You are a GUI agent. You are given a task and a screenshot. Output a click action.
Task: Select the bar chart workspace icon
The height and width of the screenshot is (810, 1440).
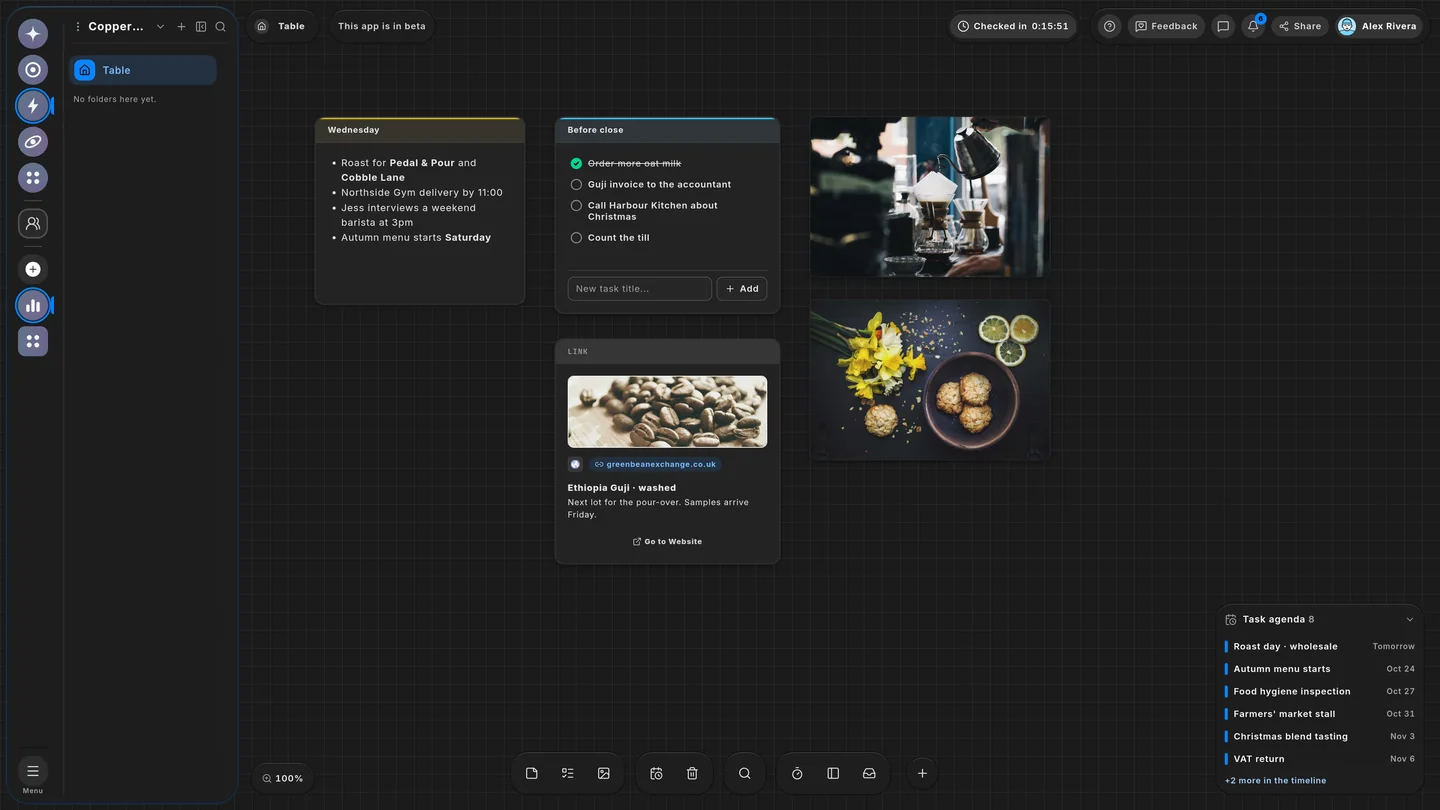pos(33,306)
